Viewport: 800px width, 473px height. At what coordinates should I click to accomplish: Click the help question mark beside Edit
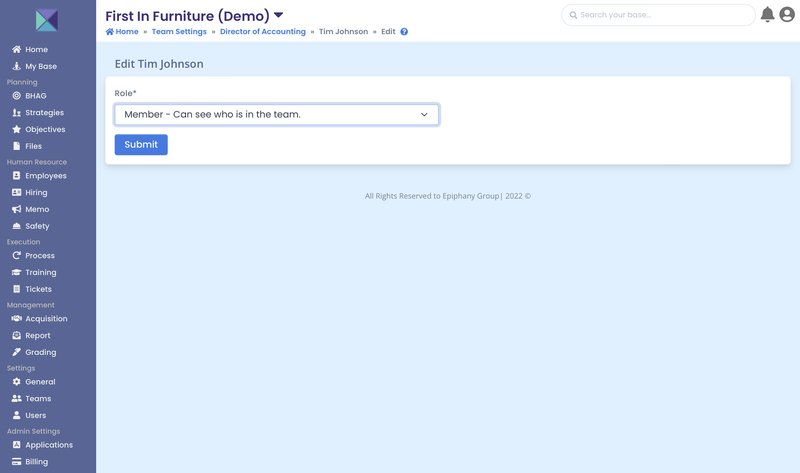pyautogui.click(x=404, y=32)
